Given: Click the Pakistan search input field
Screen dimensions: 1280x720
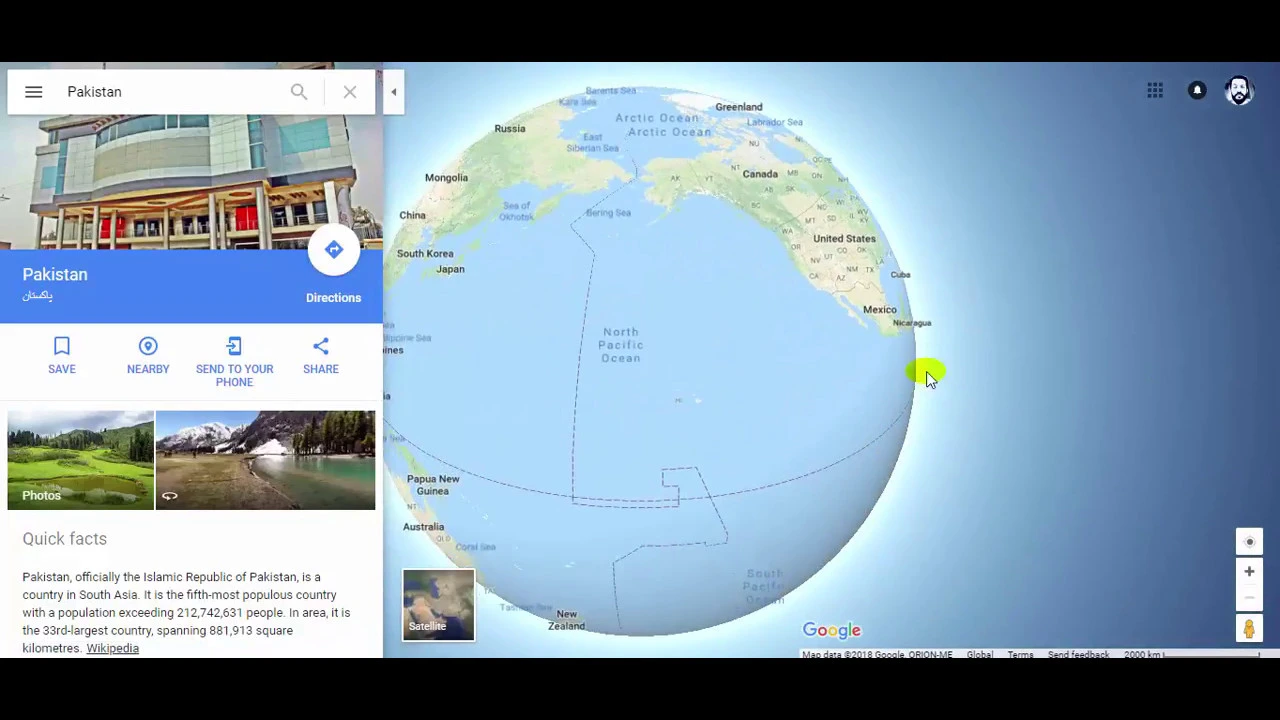Looking at the screenshot, I should (x=170, y=92).
